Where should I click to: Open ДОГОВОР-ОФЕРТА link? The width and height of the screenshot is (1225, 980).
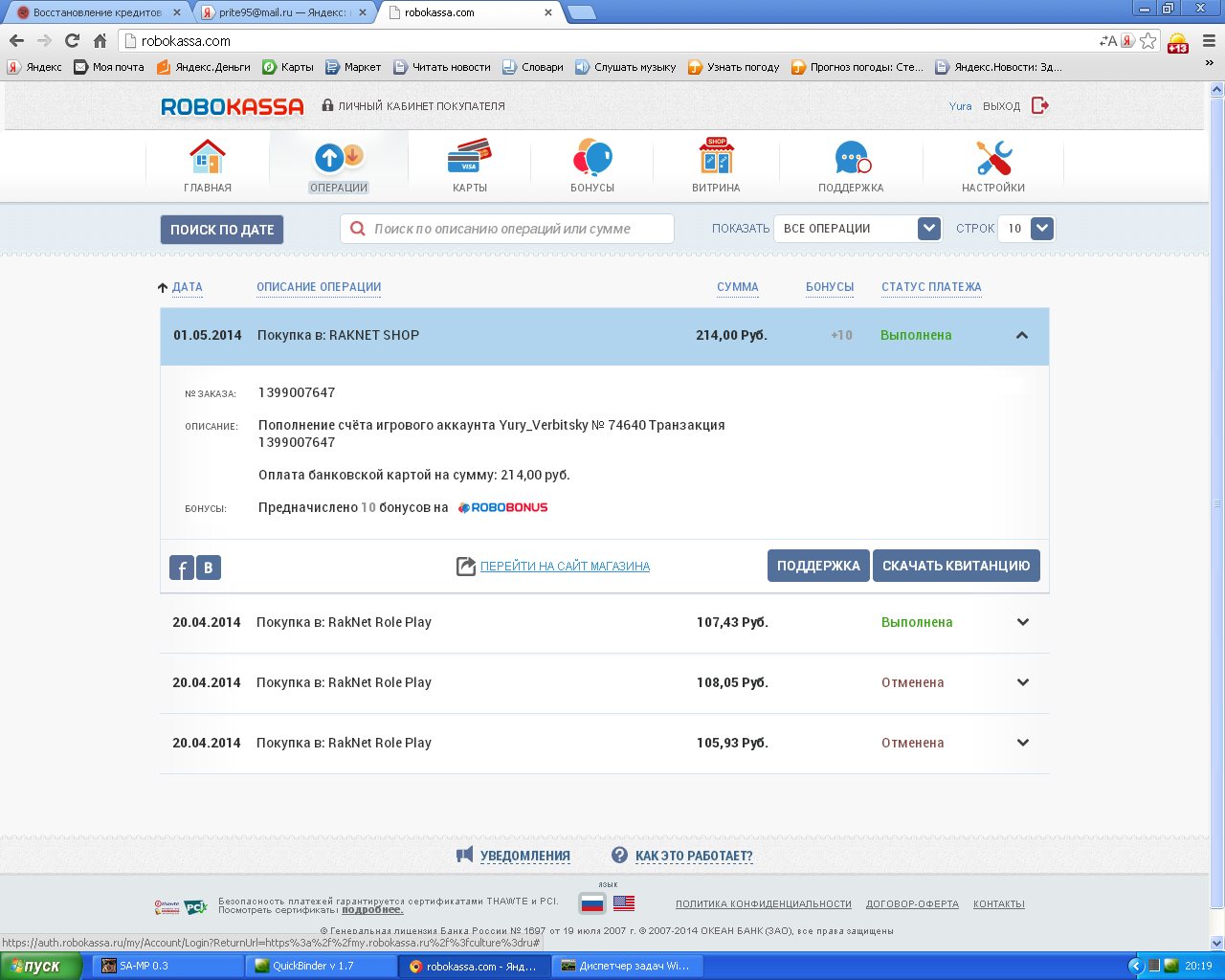(912, 904)
